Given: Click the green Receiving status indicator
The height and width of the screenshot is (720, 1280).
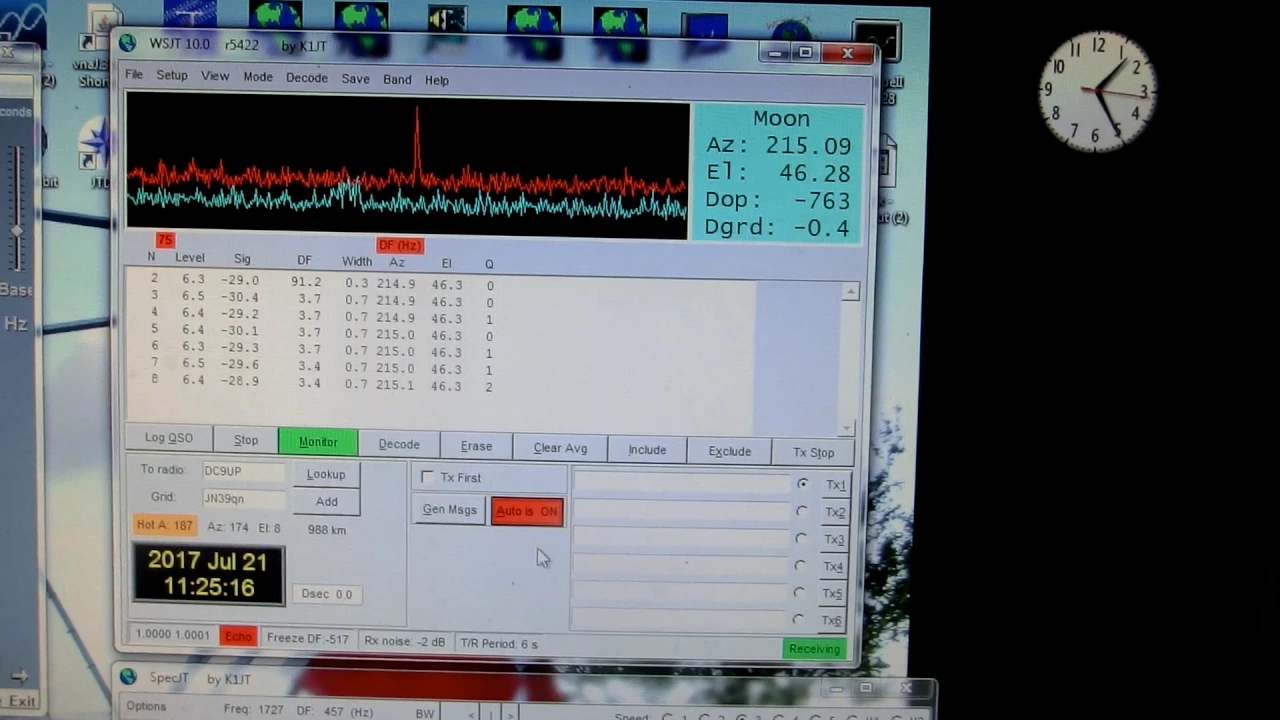Looking at the screenshot, I should pyautogui.click(x=814, y=649).
